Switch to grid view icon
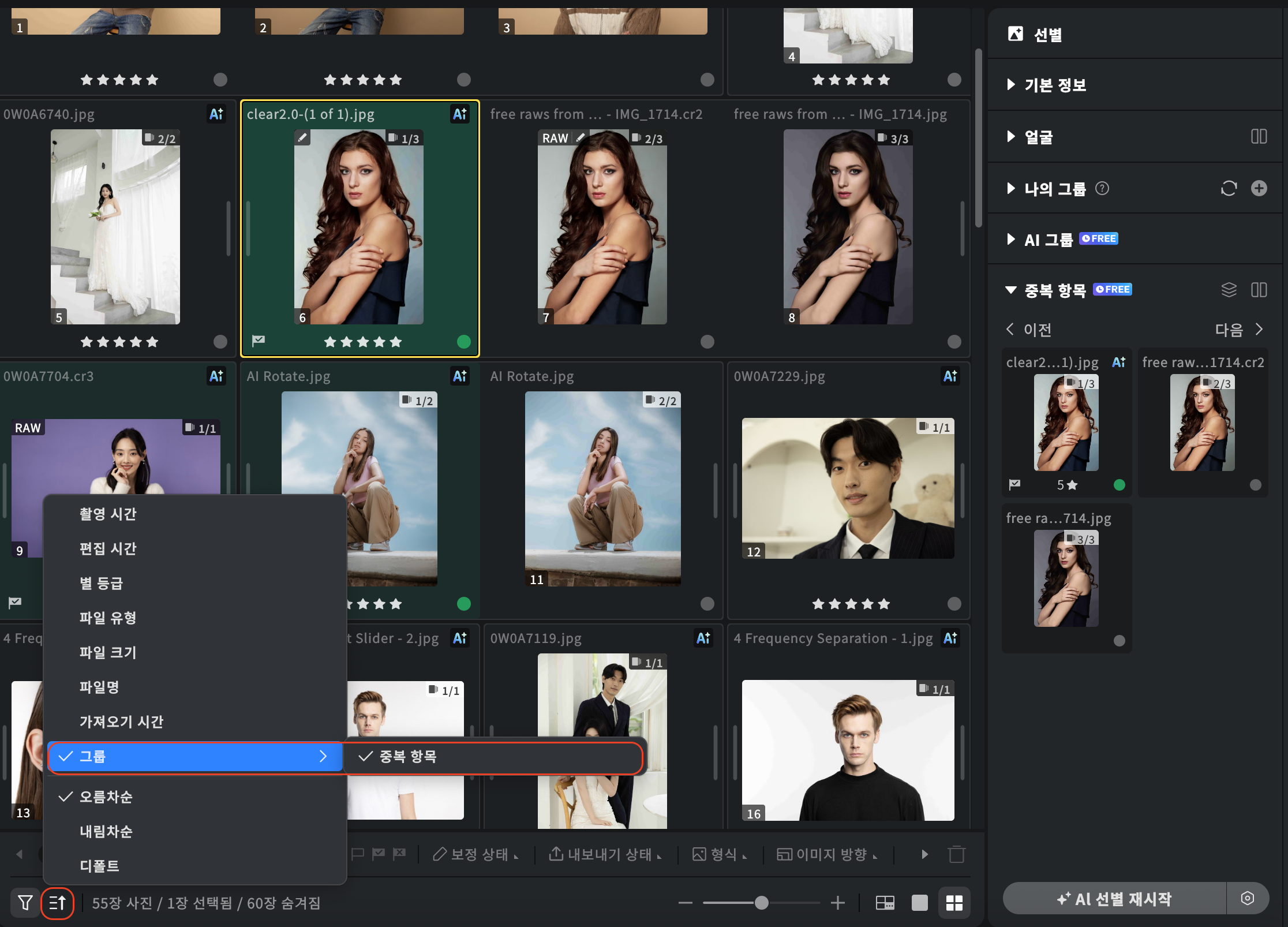1288x927 pixels. (954, 903)
